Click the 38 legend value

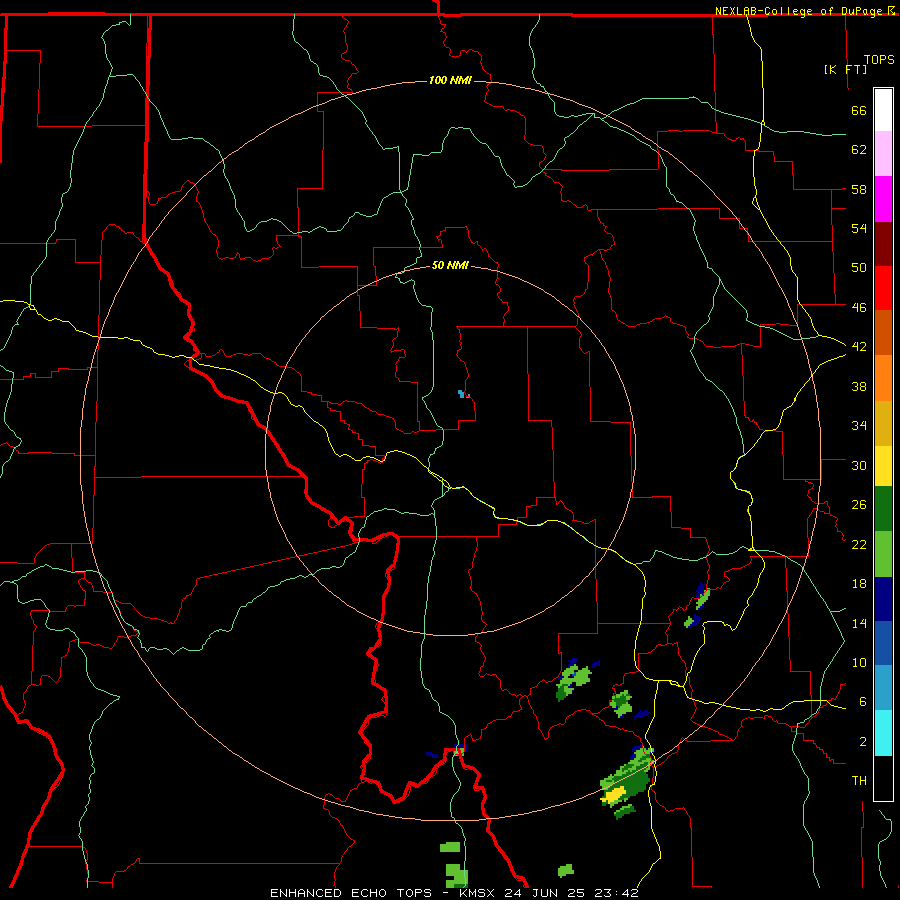(x=859, y=386)
